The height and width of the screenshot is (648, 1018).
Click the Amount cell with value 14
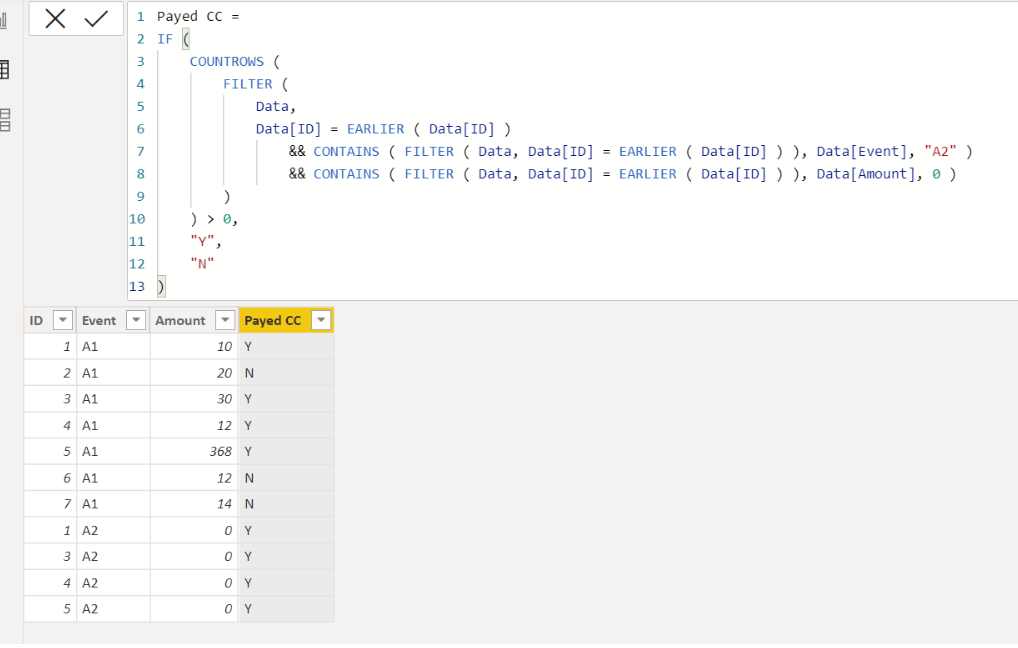[x=194, y=504]
